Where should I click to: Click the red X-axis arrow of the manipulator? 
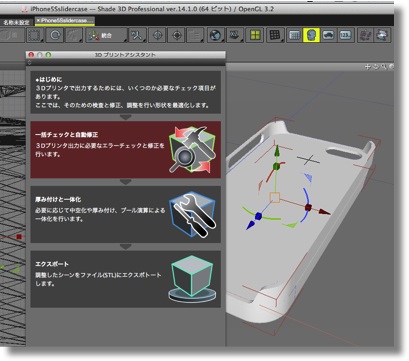pos(325,211)
